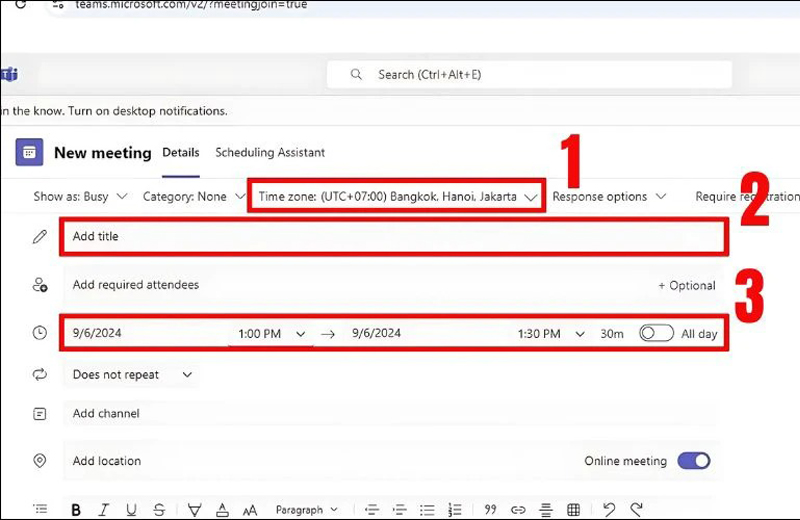Toggle bold formatting in the editor toolbar

click(x=76, y=510)
